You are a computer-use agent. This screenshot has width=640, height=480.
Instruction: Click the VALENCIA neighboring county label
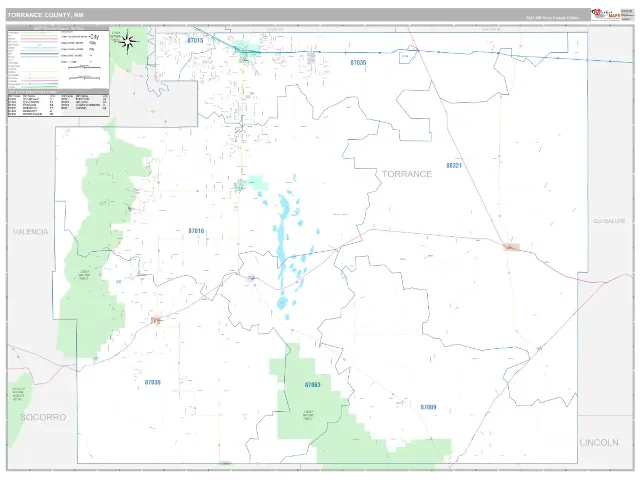tap(31, 232)
